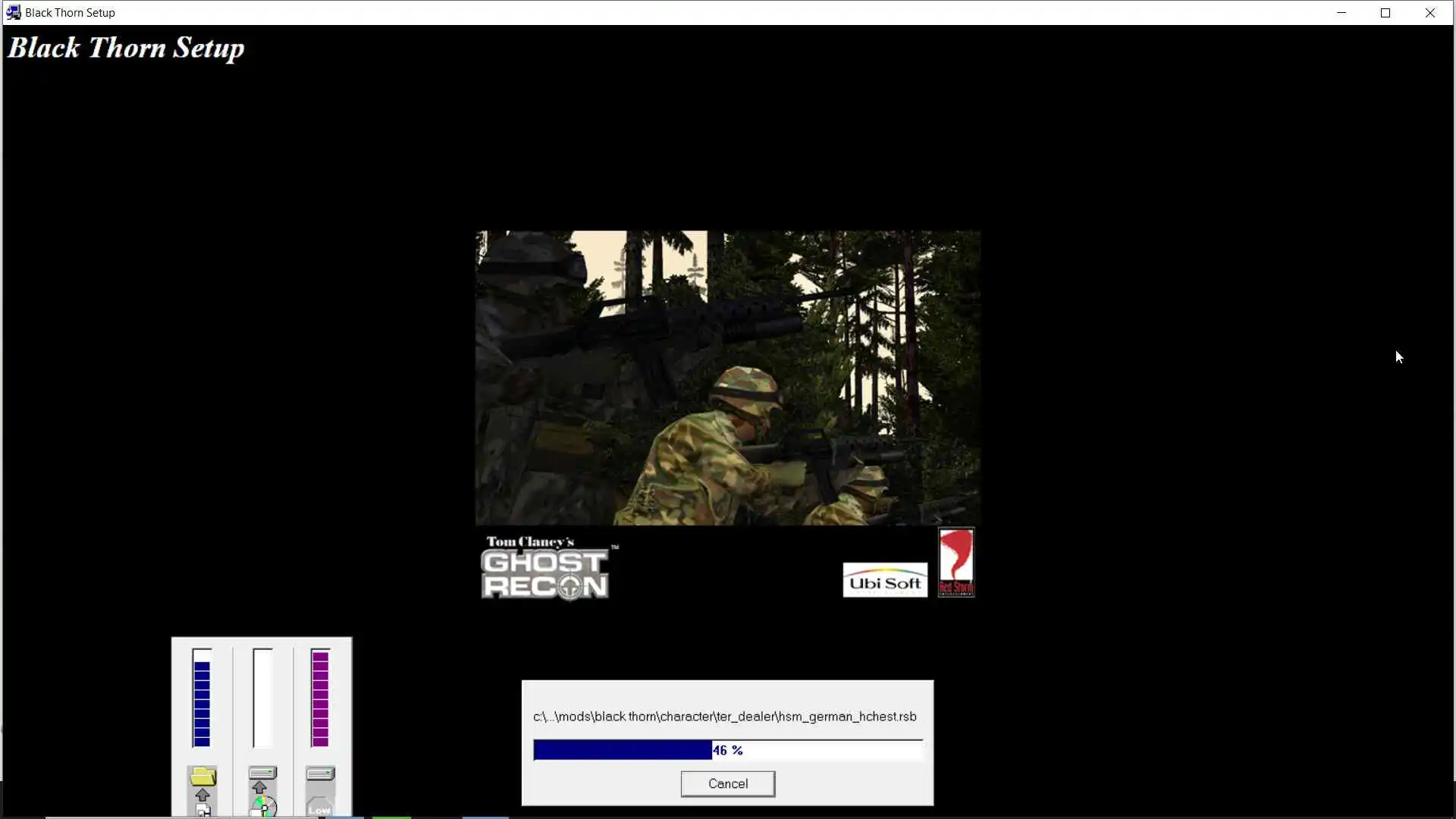Viewport: 1456px width, 819px height.
Task: Click the up arrow below the folder icon
Action: pyautogui.click(x=202, y=795)
